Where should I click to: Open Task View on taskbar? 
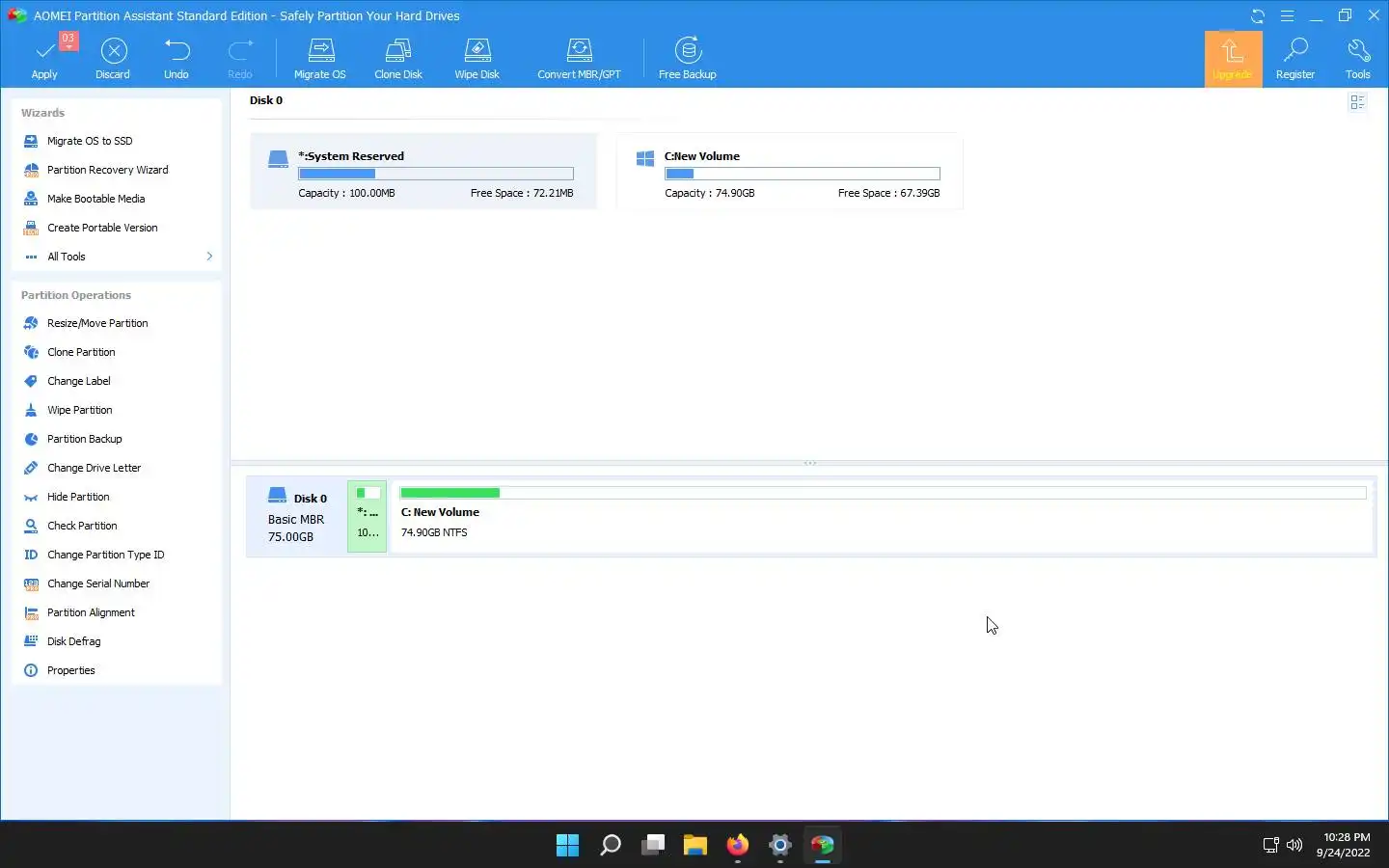pos(653,846)
